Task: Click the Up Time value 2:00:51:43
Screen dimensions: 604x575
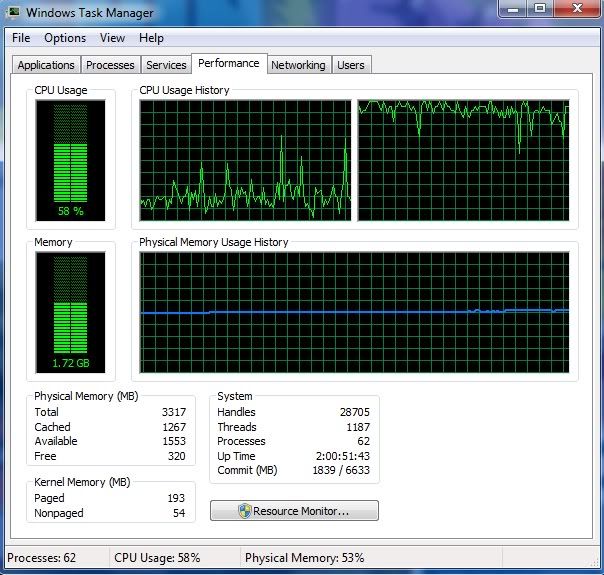Action: coord(343,456)
